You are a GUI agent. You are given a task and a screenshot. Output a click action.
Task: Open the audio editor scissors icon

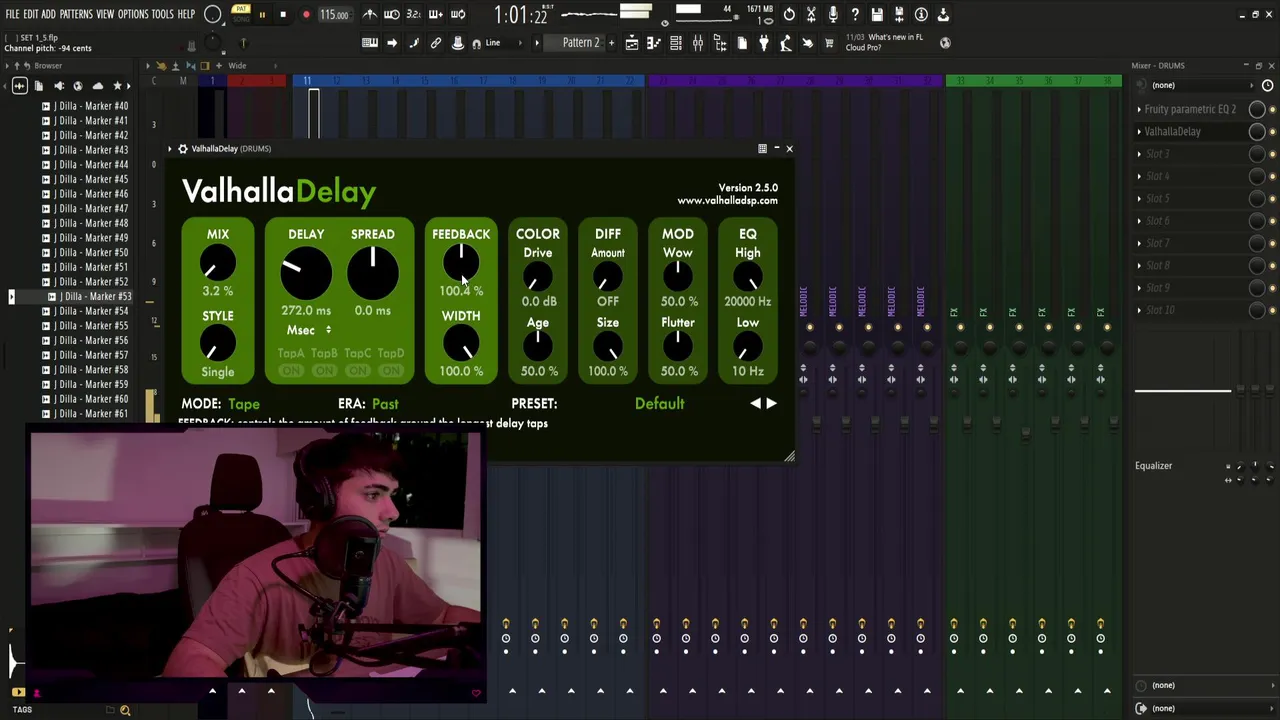pyautogui.click(x=811, y=15)
